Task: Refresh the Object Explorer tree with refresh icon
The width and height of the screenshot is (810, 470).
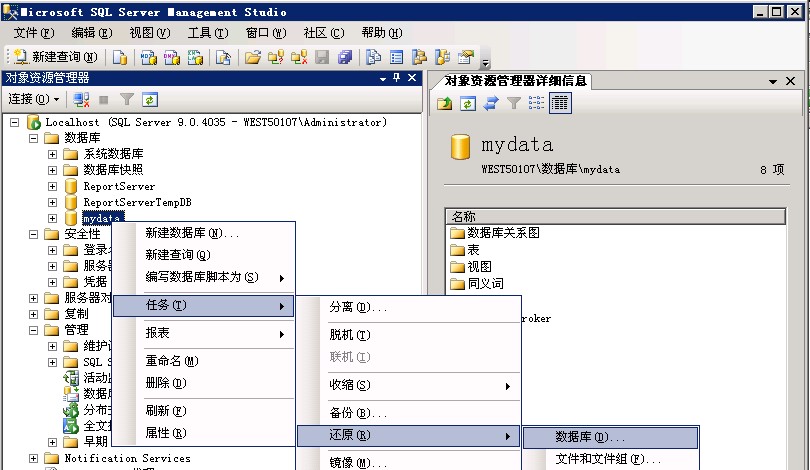Action: point(150,99)
